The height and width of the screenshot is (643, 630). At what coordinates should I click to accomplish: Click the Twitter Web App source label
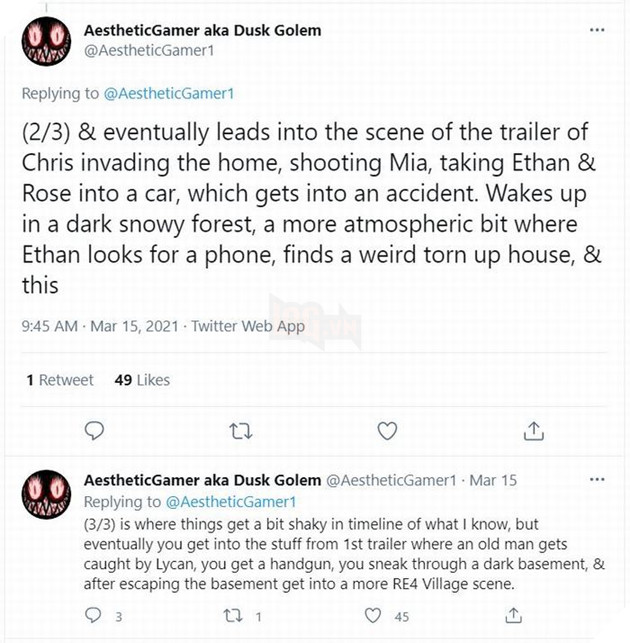tap(247, 325)
